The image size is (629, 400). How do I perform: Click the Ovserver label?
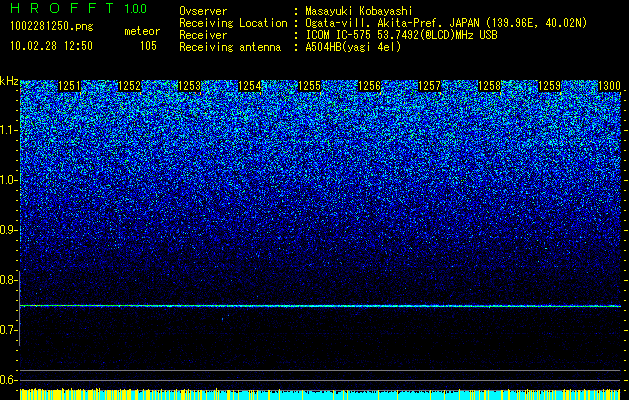coord(203,11)
